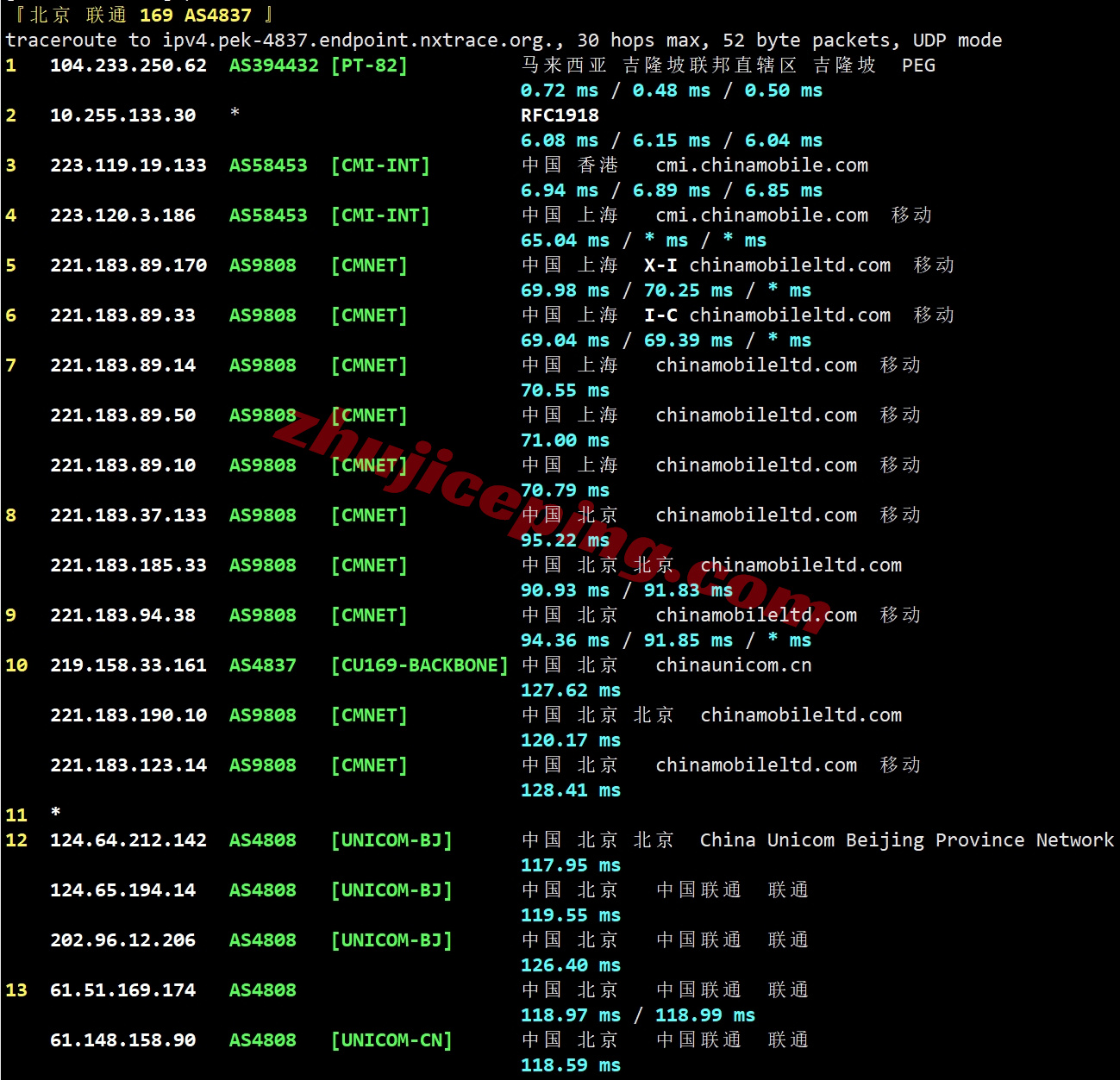Click the latency value 118.59 ms

pyautogui.click(x=571, y=1065)
